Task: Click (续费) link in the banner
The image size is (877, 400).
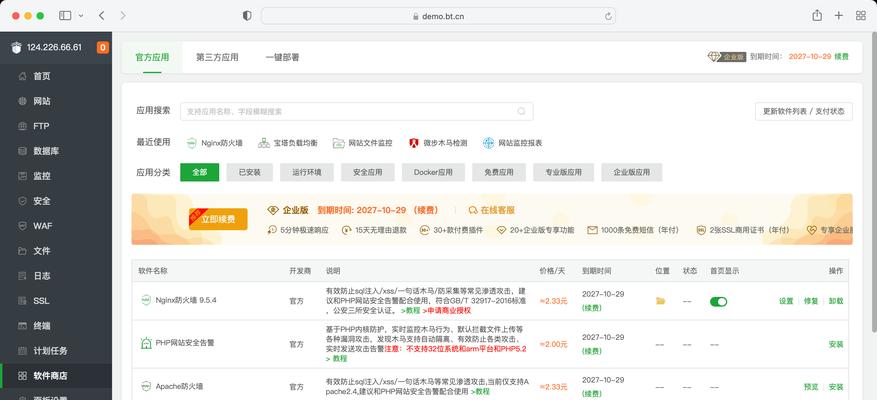Action: (425, 210)
